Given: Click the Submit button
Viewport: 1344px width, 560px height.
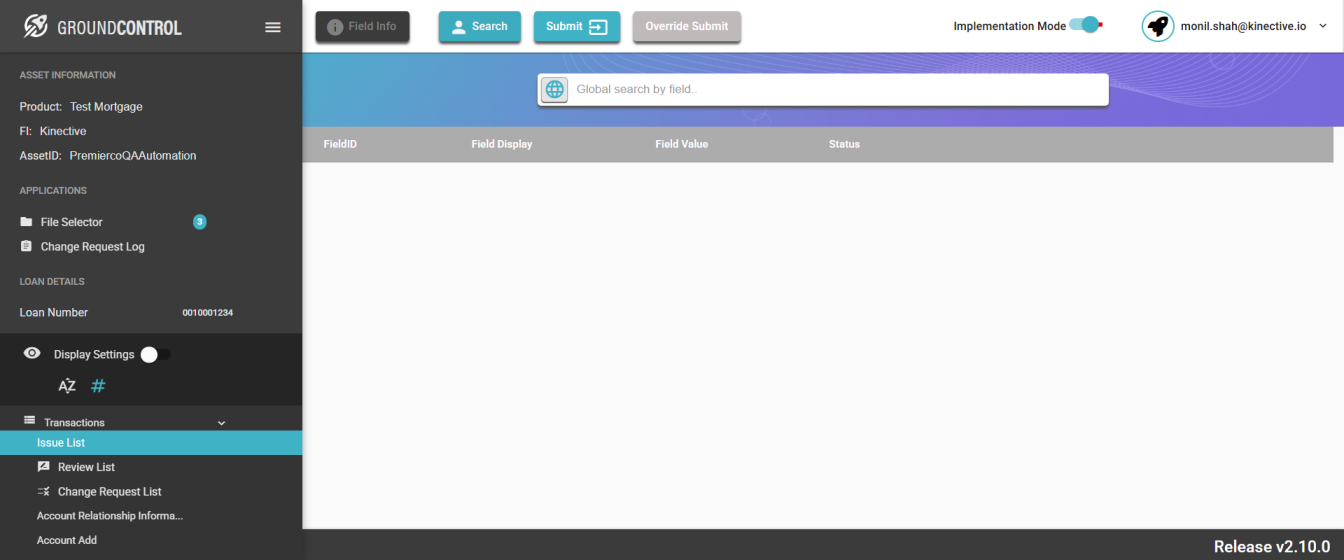Looking at the screenshot, I should 577,27.
